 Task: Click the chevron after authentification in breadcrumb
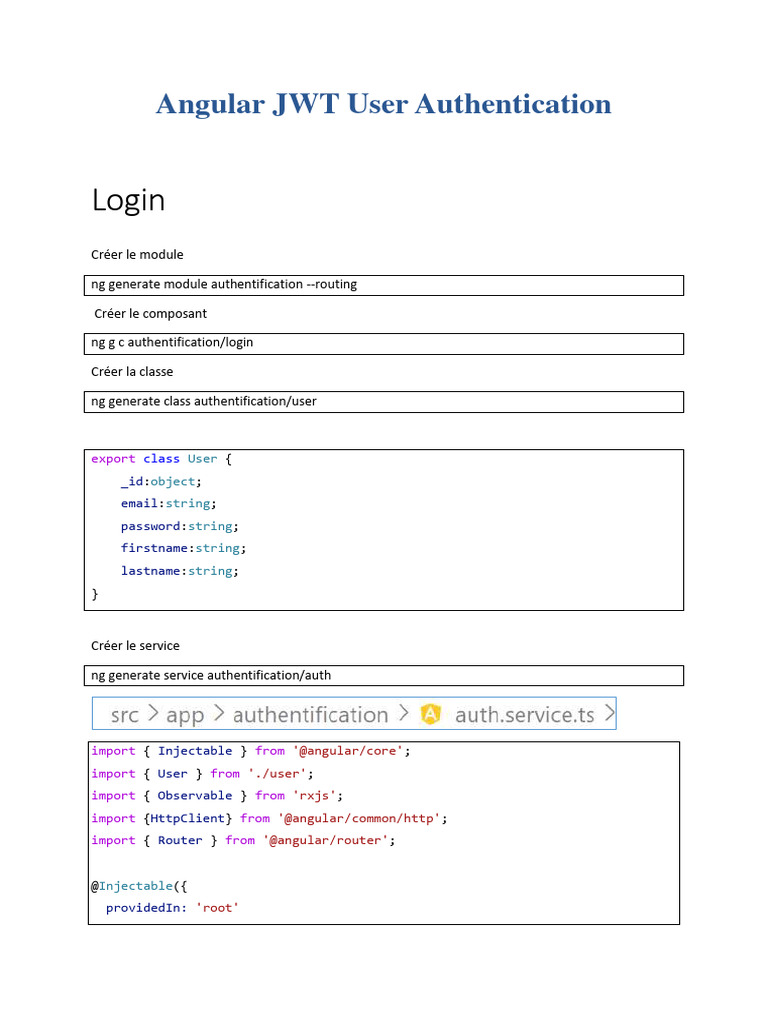tap(404, 712)
